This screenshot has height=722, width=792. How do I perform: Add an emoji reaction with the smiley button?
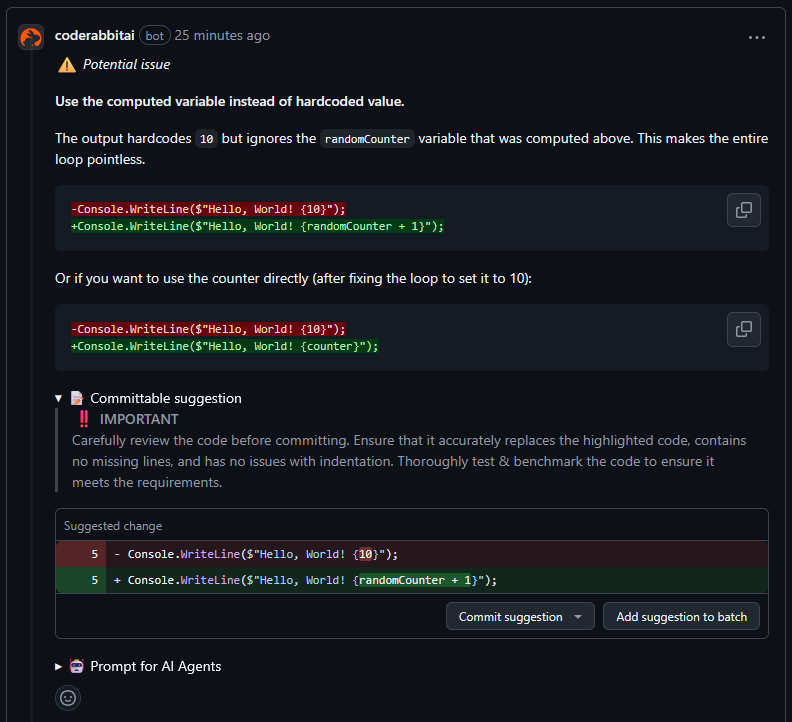(68, 697)
